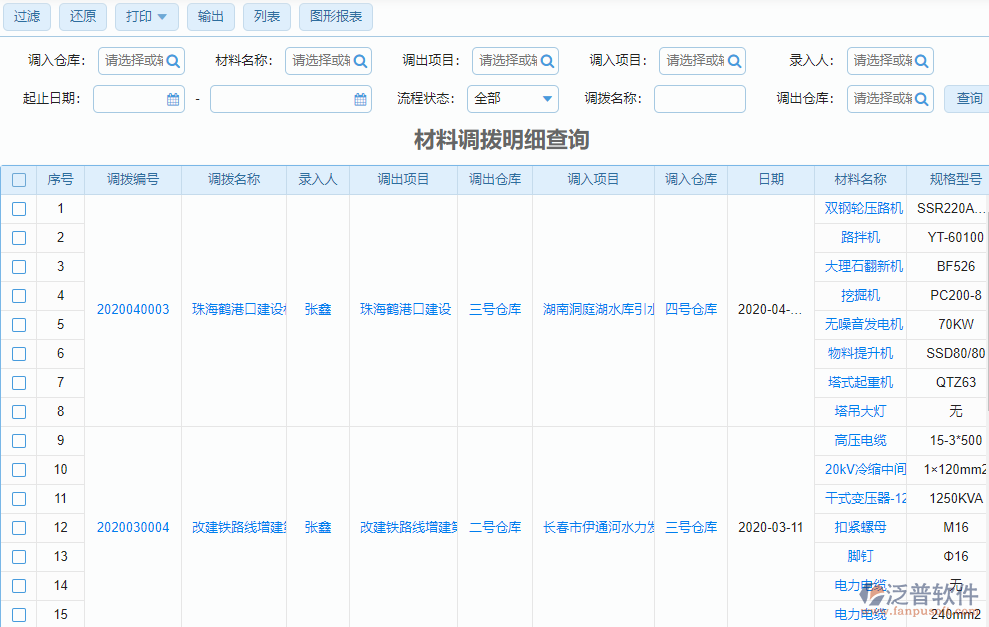
Task: Click the calendar icon for the start date
Action: coord(171,99)
